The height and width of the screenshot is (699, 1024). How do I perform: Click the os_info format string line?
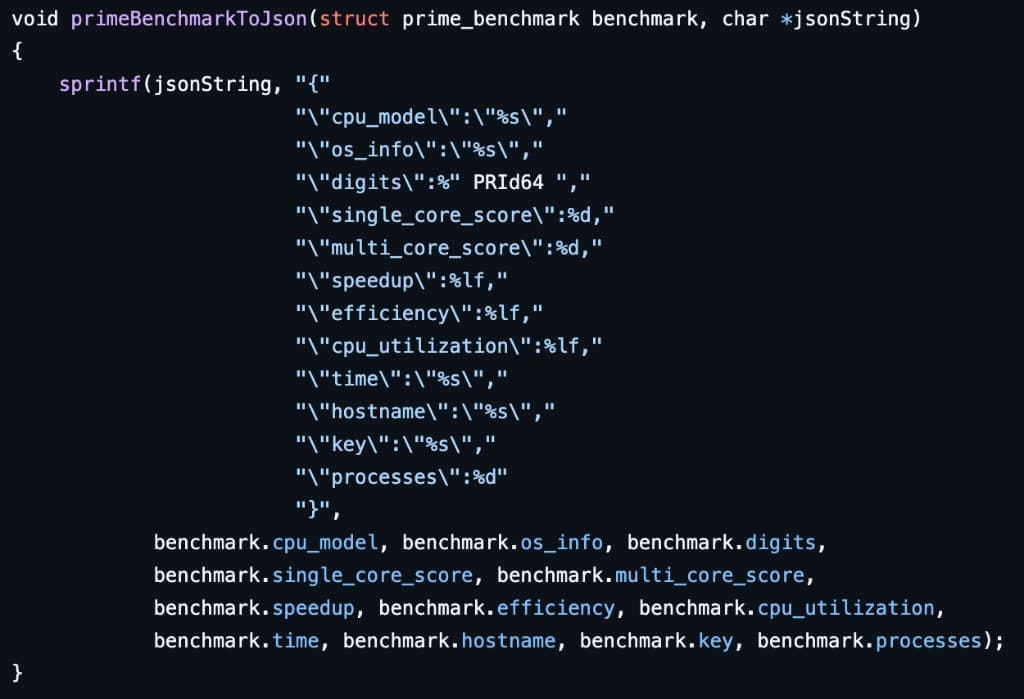419,150
